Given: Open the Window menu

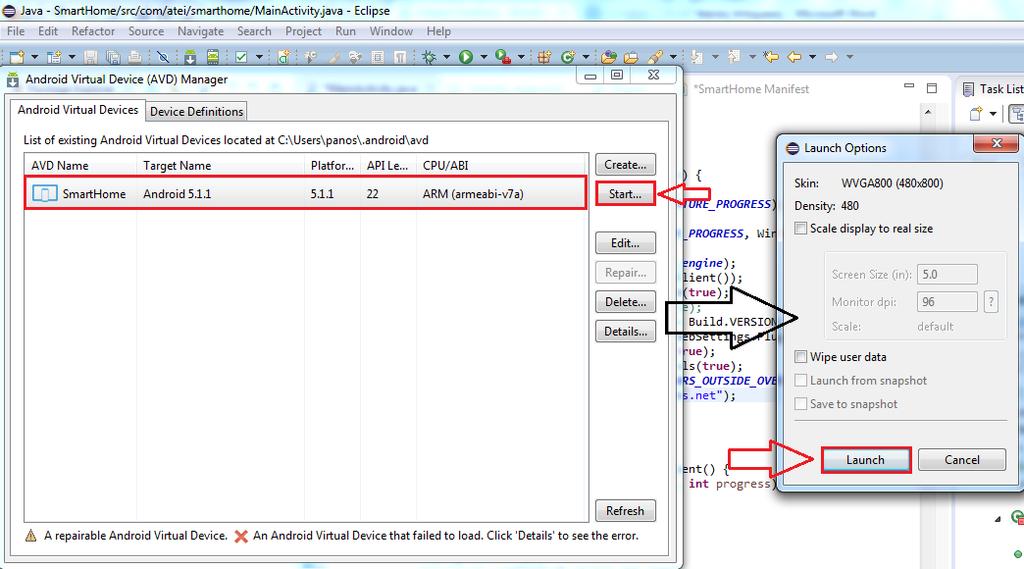Looking at the screenshot, I should (x=391, y=31).
